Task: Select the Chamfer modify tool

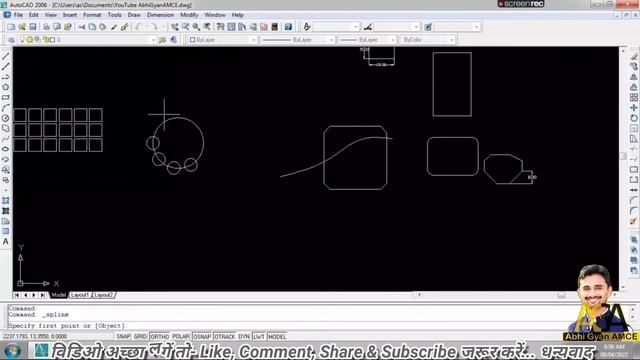Action: pyautogui.click(x=633, y=200)
